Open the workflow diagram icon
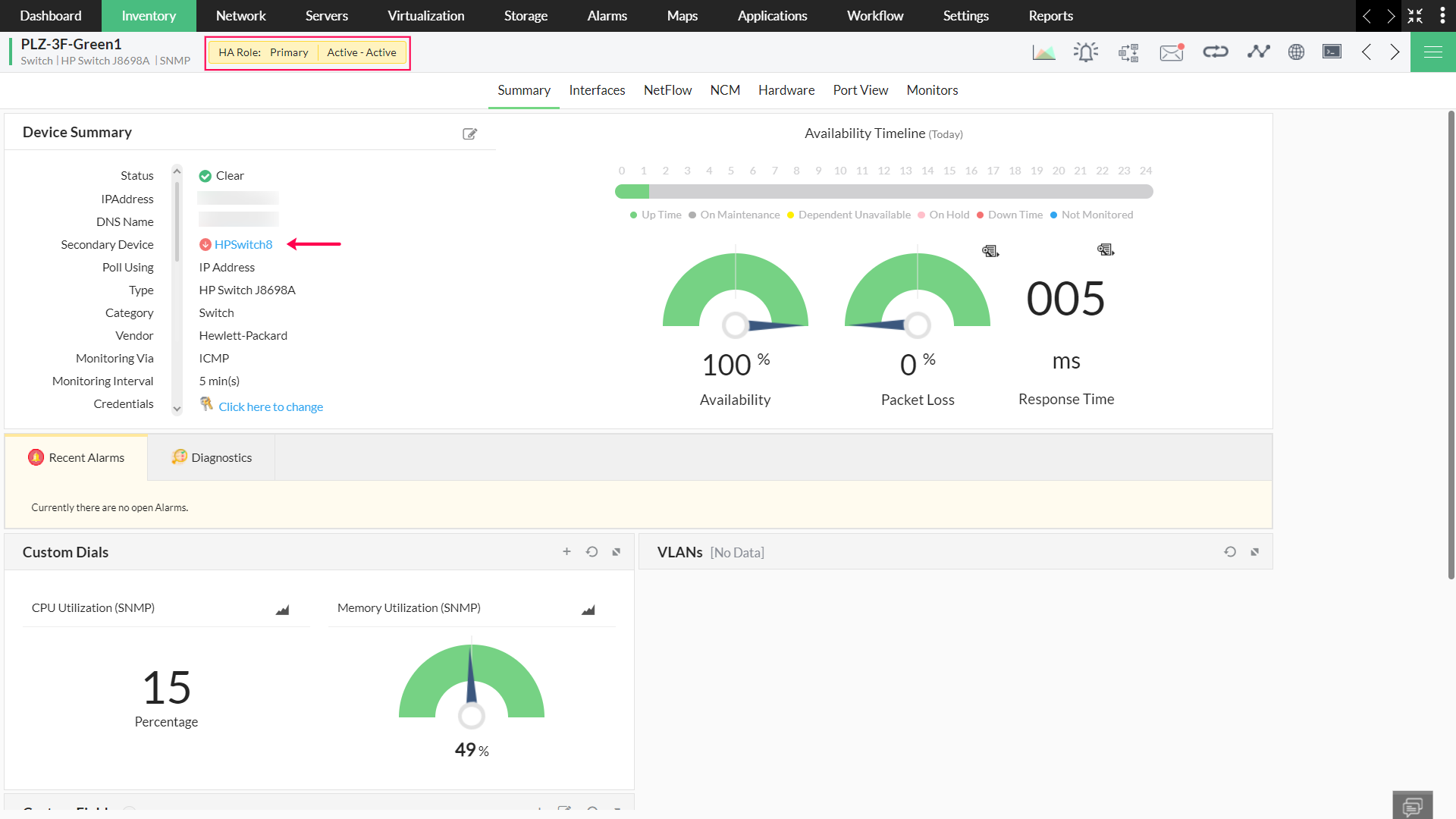 [x=1128, y=52]
